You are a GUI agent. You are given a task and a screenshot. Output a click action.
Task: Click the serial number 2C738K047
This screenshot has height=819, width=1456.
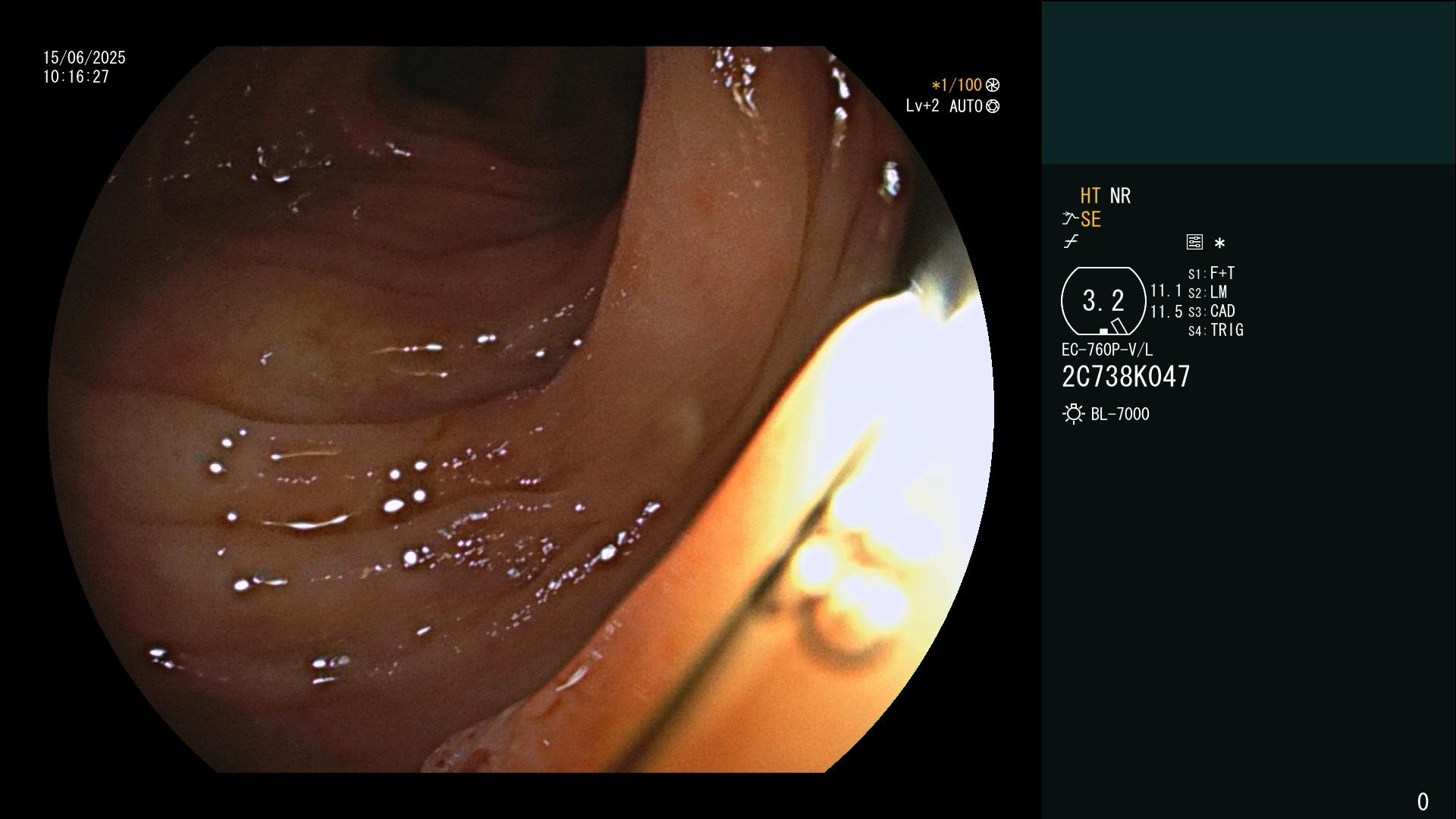click(1126, 377)
